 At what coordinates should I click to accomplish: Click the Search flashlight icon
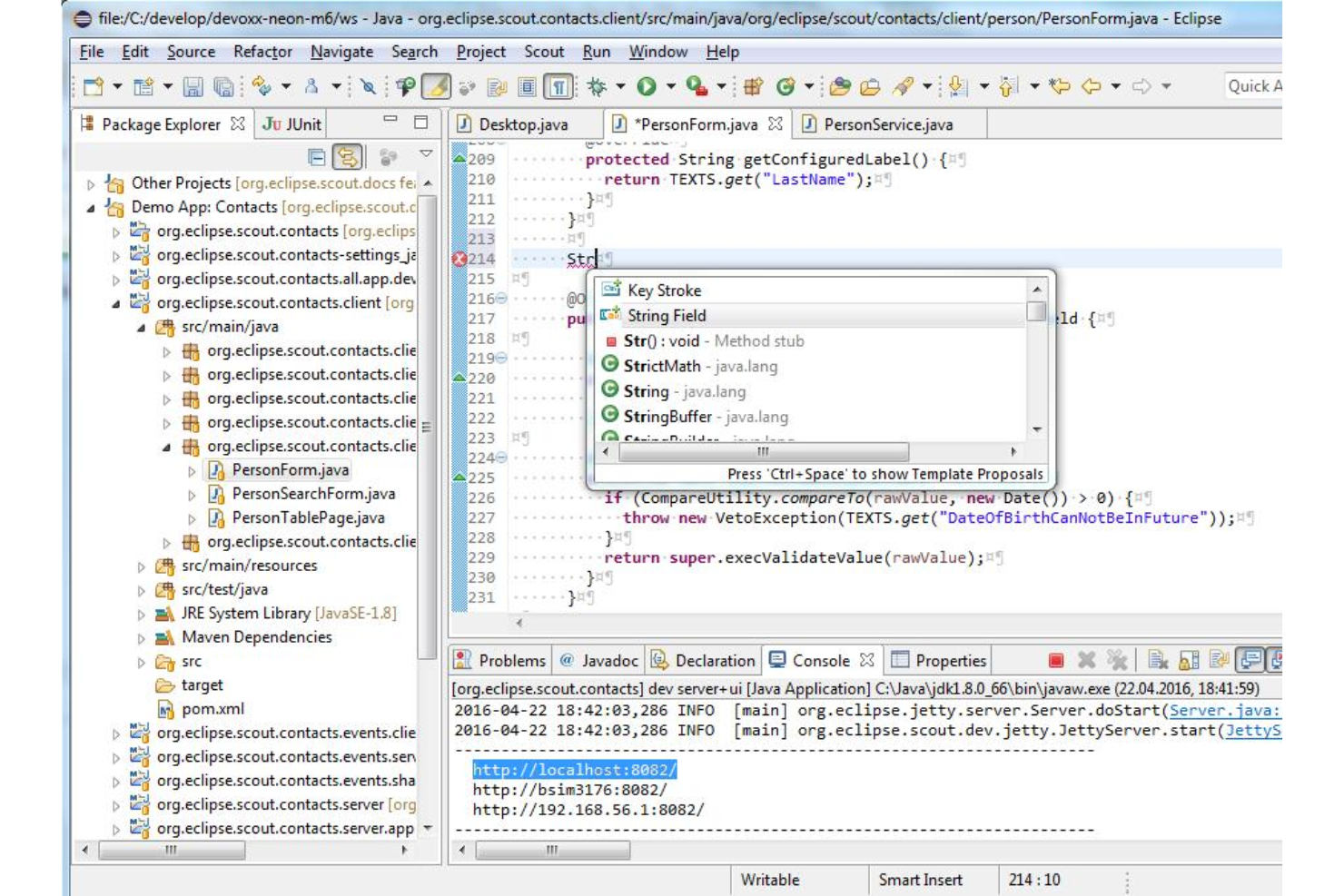903,87
